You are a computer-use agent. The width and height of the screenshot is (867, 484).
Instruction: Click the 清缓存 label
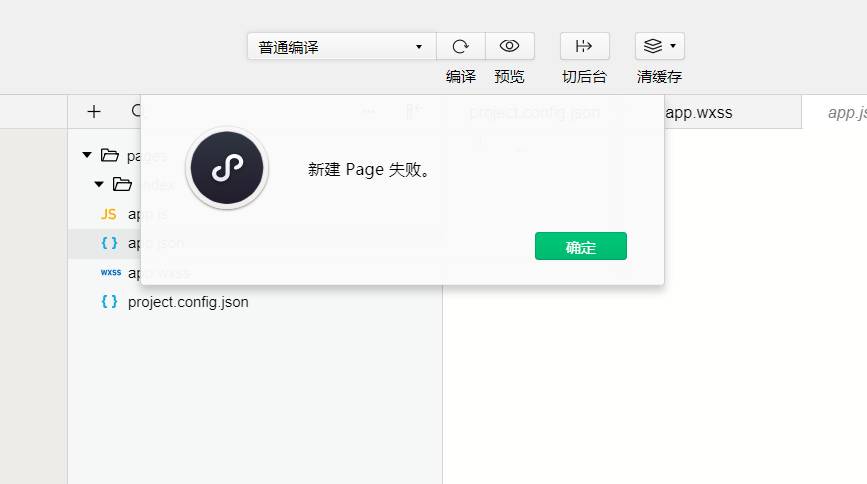click(x=659, y=76)
